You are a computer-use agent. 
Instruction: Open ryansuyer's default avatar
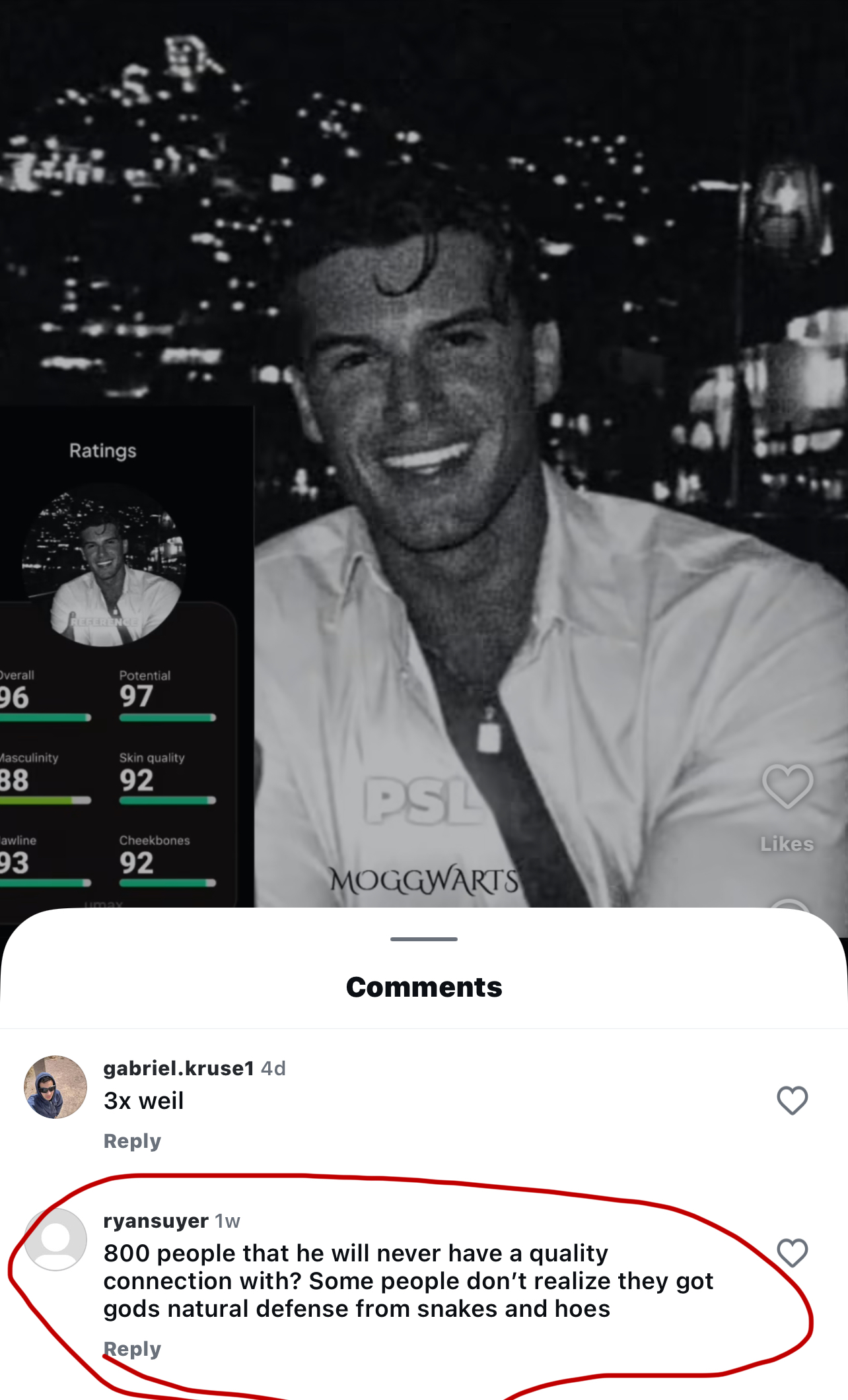55,1240
